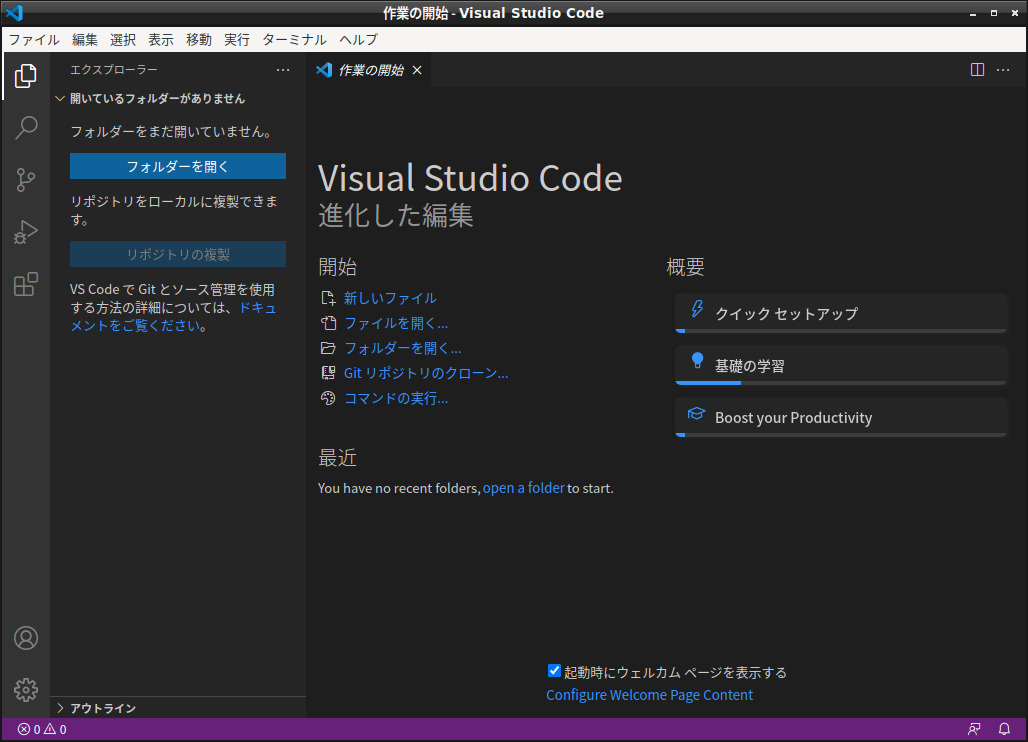Click the split editor icon
The width and height of the screenshot is (1028, 742).
[x=977, y=69]
